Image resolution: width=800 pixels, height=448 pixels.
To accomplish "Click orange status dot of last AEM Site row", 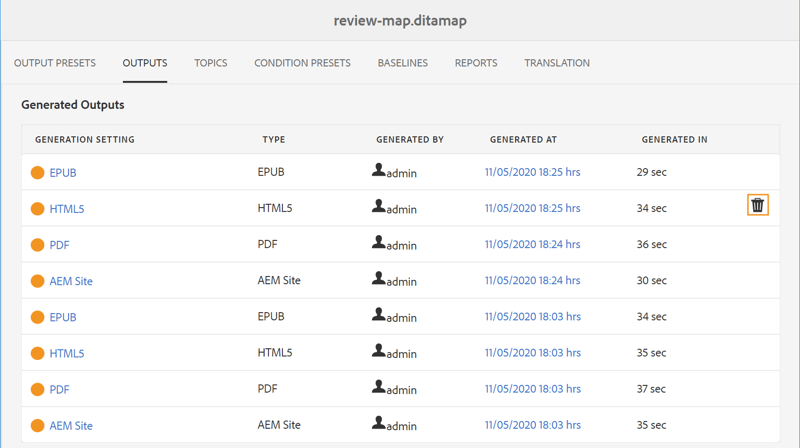I will 37,426.
